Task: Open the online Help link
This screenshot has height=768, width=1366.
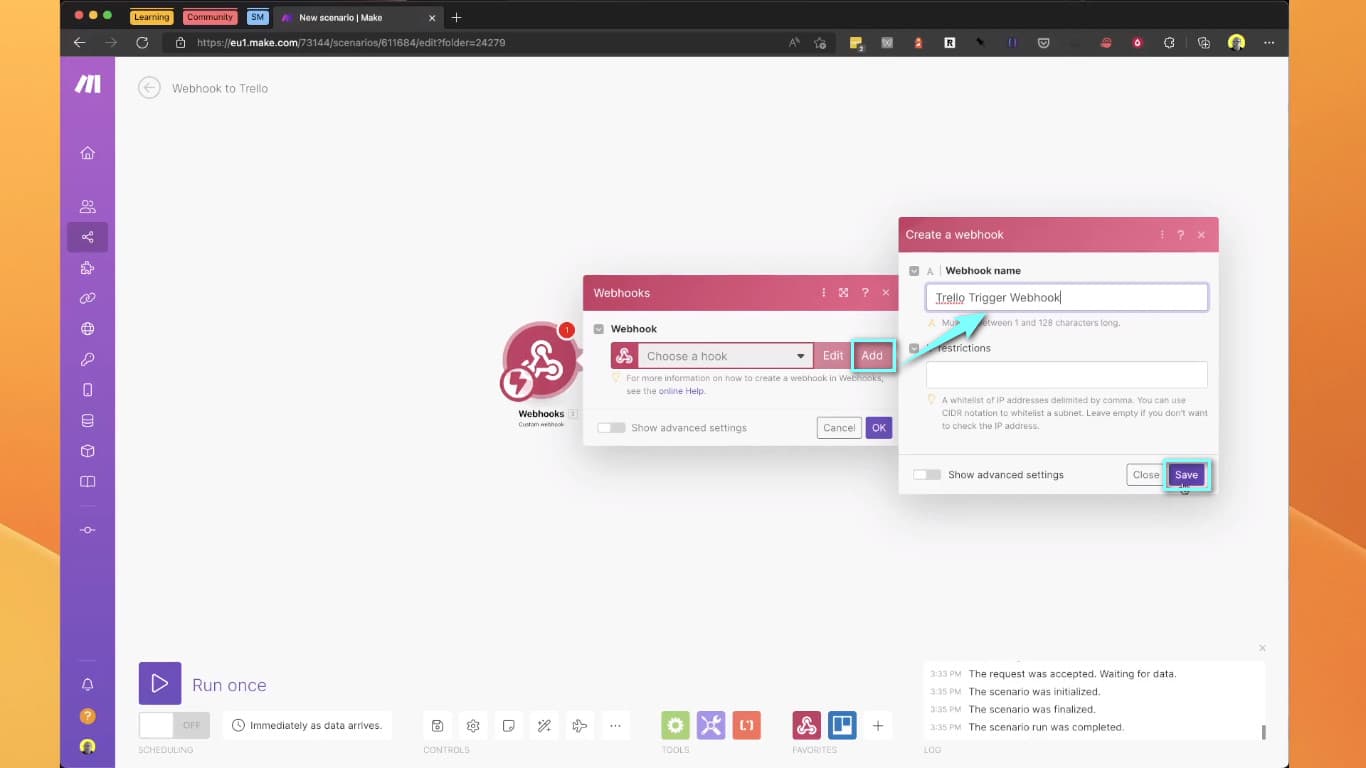Action: (x=681, y=391)
